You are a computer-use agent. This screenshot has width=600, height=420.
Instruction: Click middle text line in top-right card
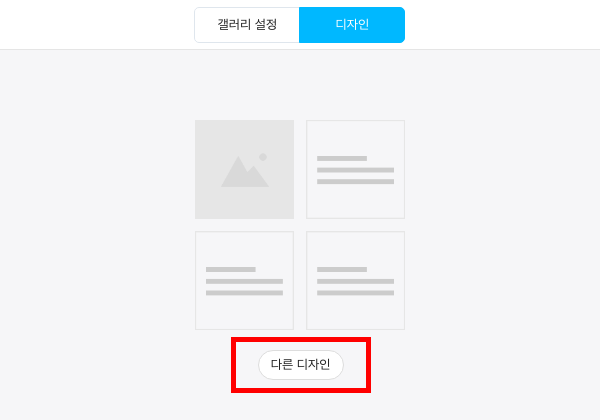tap(355, 170)
